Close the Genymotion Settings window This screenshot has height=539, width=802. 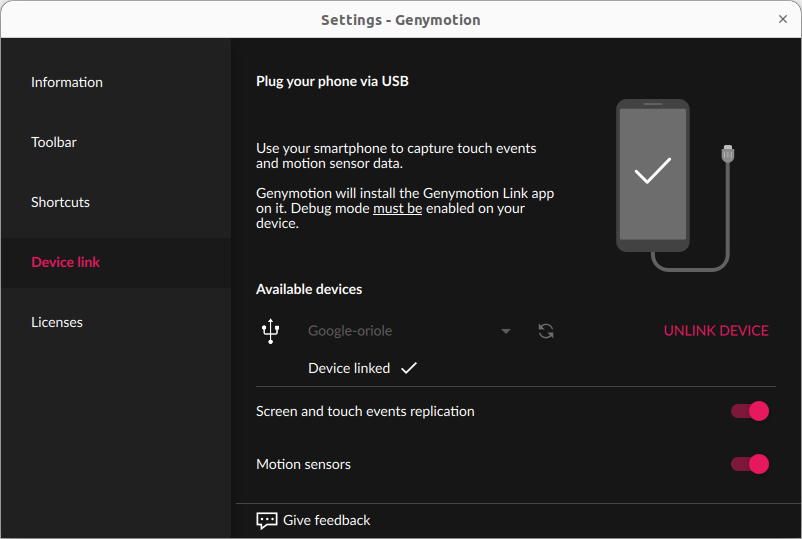click(783, 19)
